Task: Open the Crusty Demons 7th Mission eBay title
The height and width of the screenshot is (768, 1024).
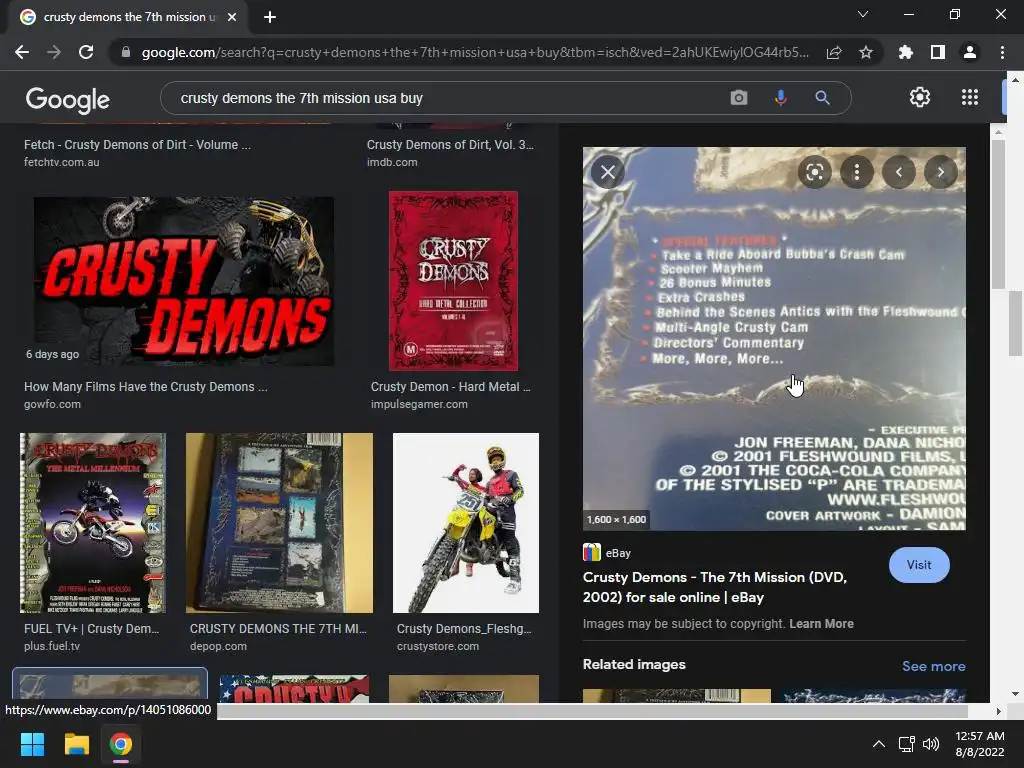Action: (714, 587)
